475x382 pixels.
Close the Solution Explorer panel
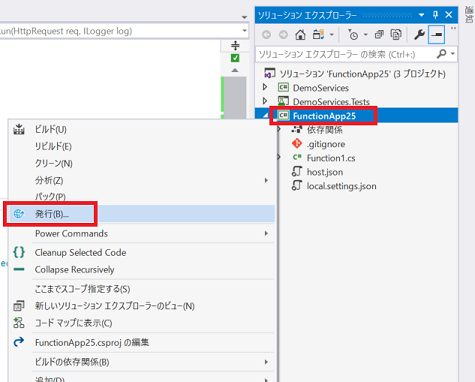(449, 15)
